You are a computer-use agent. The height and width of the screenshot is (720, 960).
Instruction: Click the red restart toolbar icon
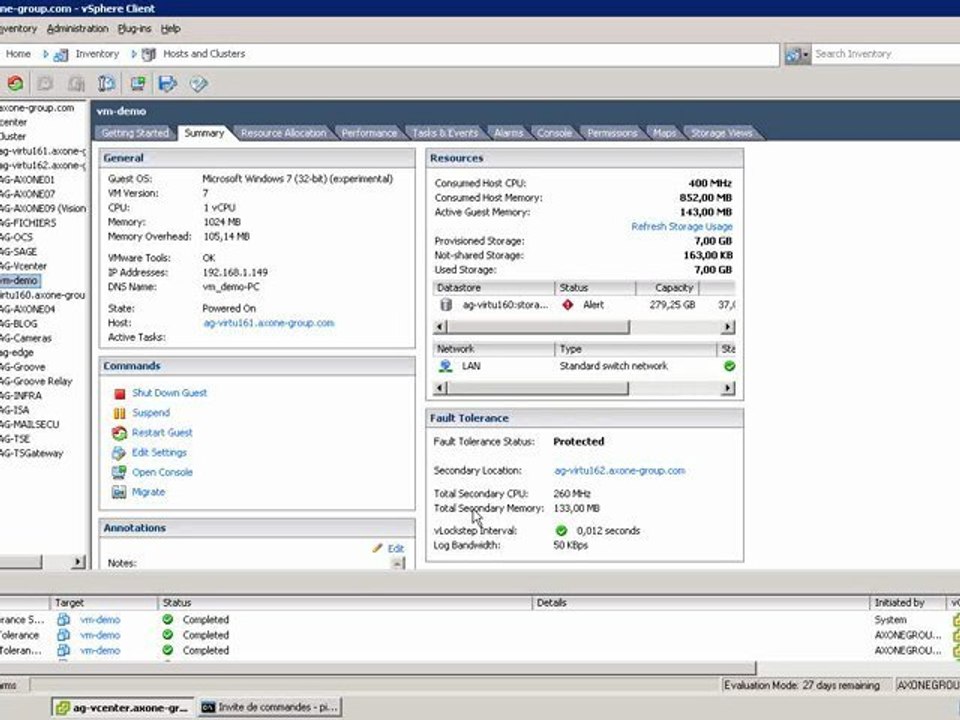tap(15, 83)
